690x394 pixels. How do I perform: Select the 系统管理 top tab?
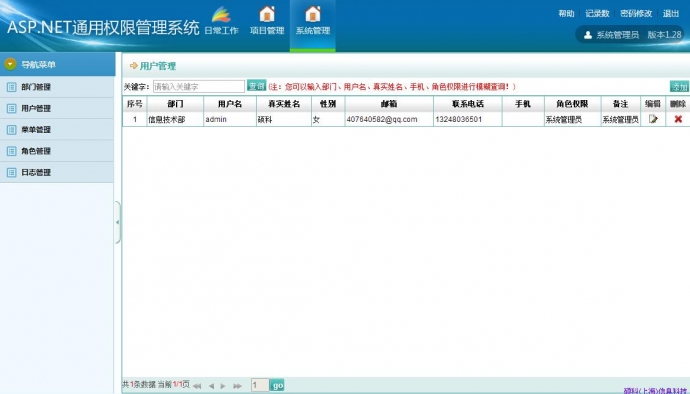pos(312,25)
